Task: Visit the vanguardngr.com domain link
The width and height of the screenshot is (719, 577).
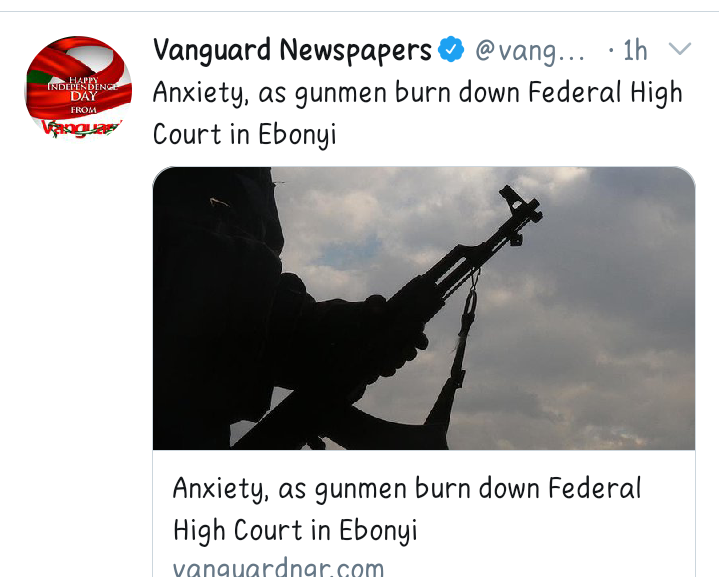Action: 278,568
